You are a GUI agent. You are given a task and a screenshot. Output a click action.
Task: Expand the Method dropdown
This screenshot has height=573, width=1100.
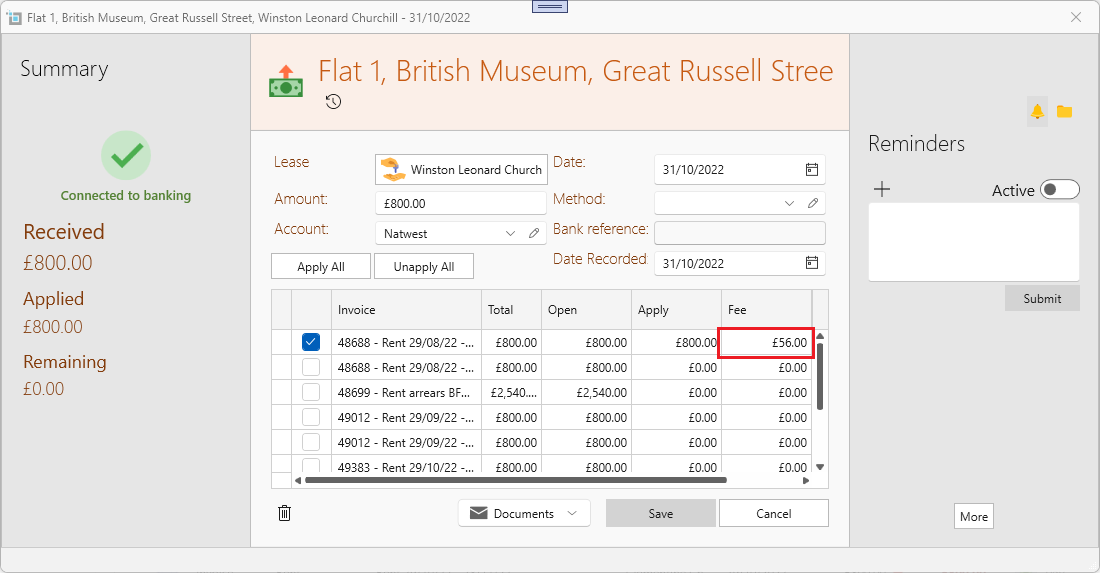pos(790,203)
